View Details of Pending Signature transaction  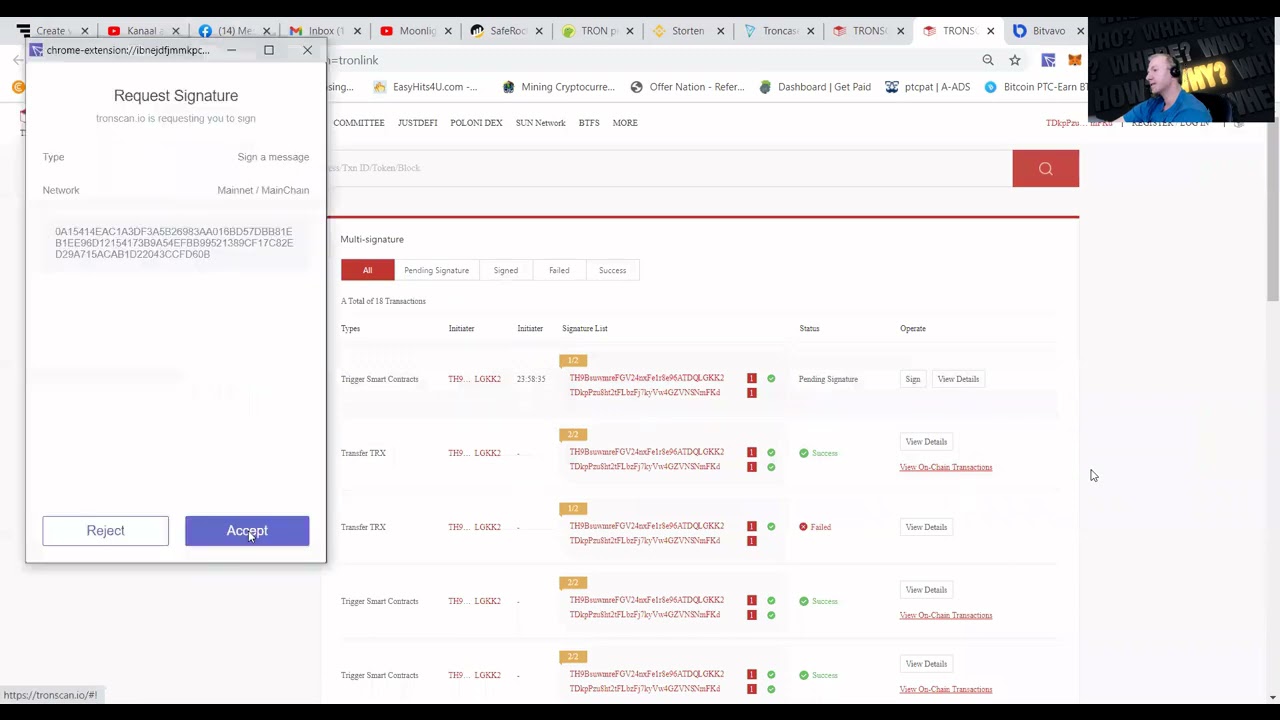(x=958, y=379)
